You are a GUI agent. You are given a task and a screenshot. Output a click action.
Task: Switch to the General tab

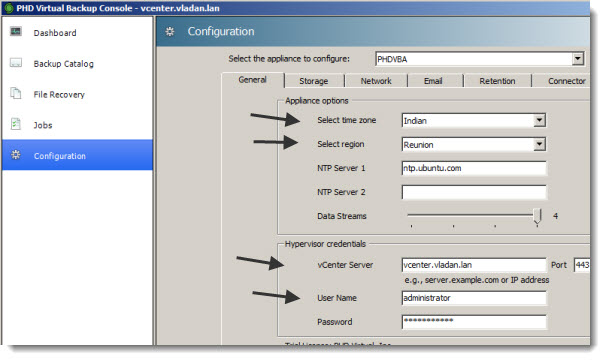[253, 80]
